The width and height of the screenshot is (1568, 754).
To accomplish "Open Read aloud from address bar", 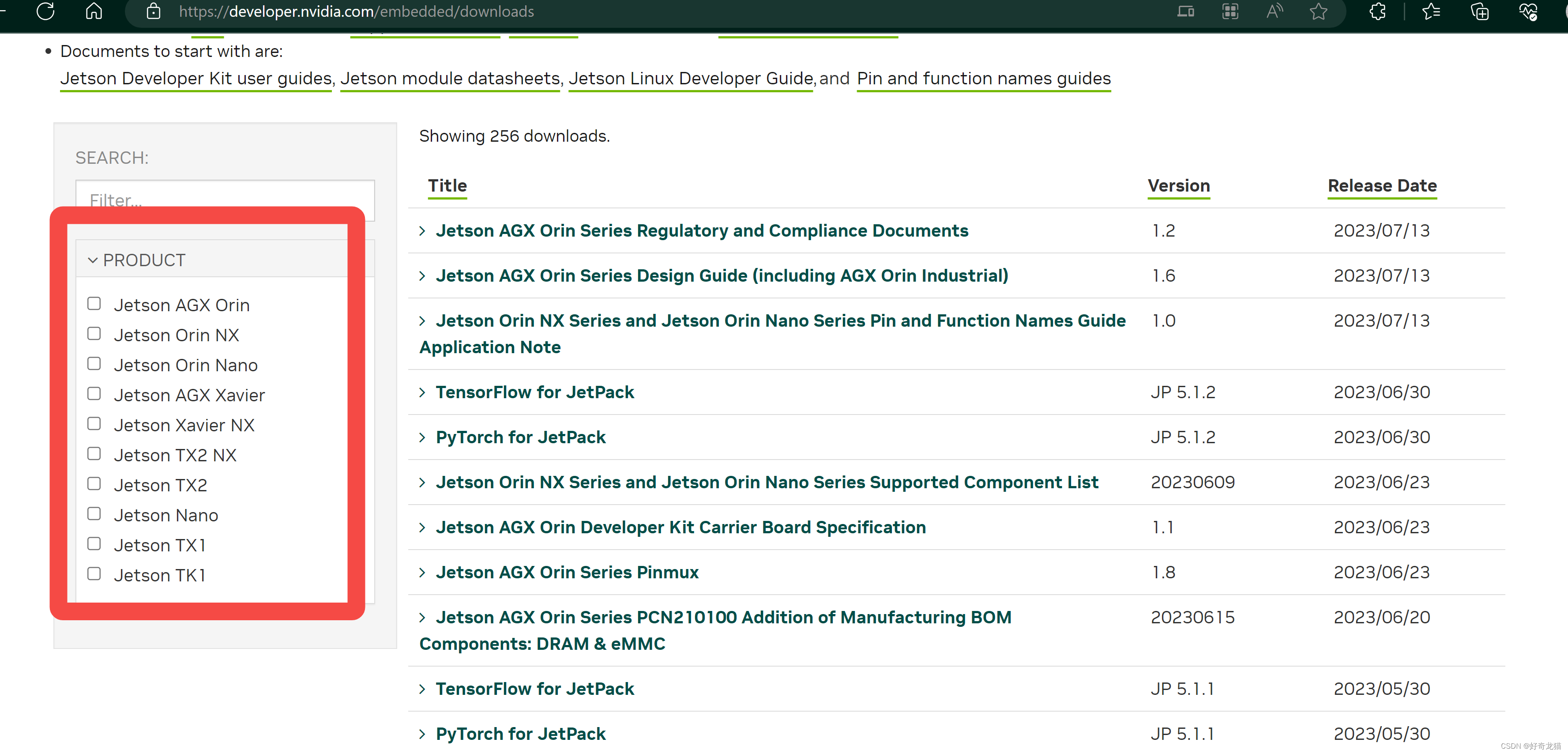I will (1274, 11).
